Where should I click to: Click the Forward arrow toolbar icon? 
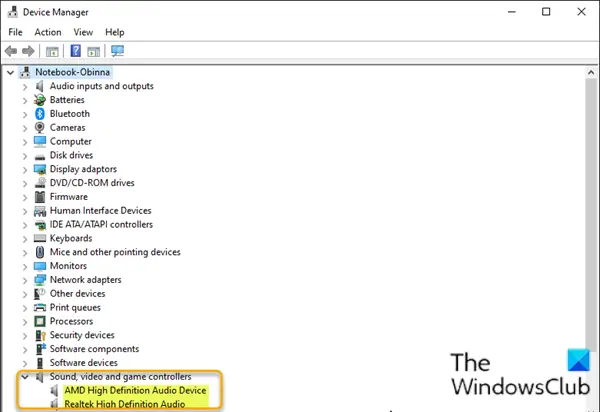(x=28, y=51)
